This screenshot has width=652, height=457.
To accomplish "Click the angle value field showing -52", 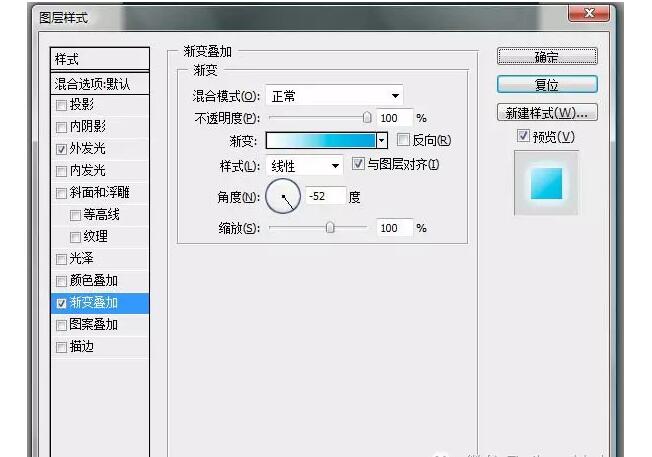I will click(326, 196).
